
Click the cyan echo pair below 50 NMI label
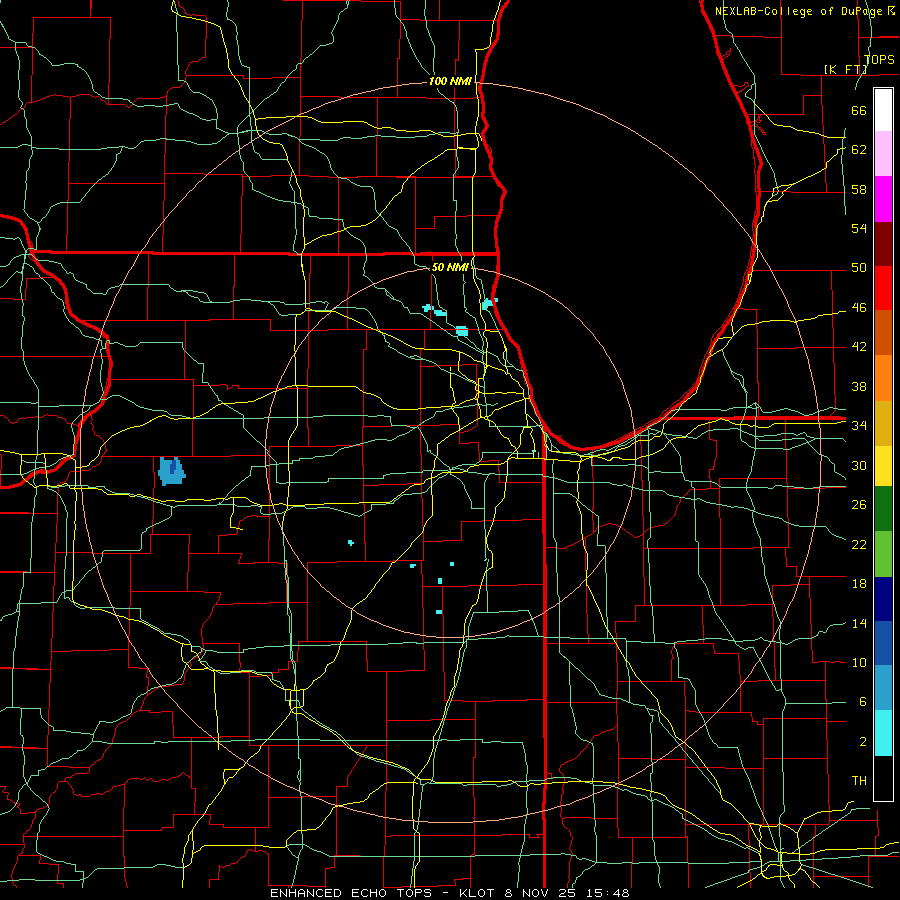click(435, 311)
